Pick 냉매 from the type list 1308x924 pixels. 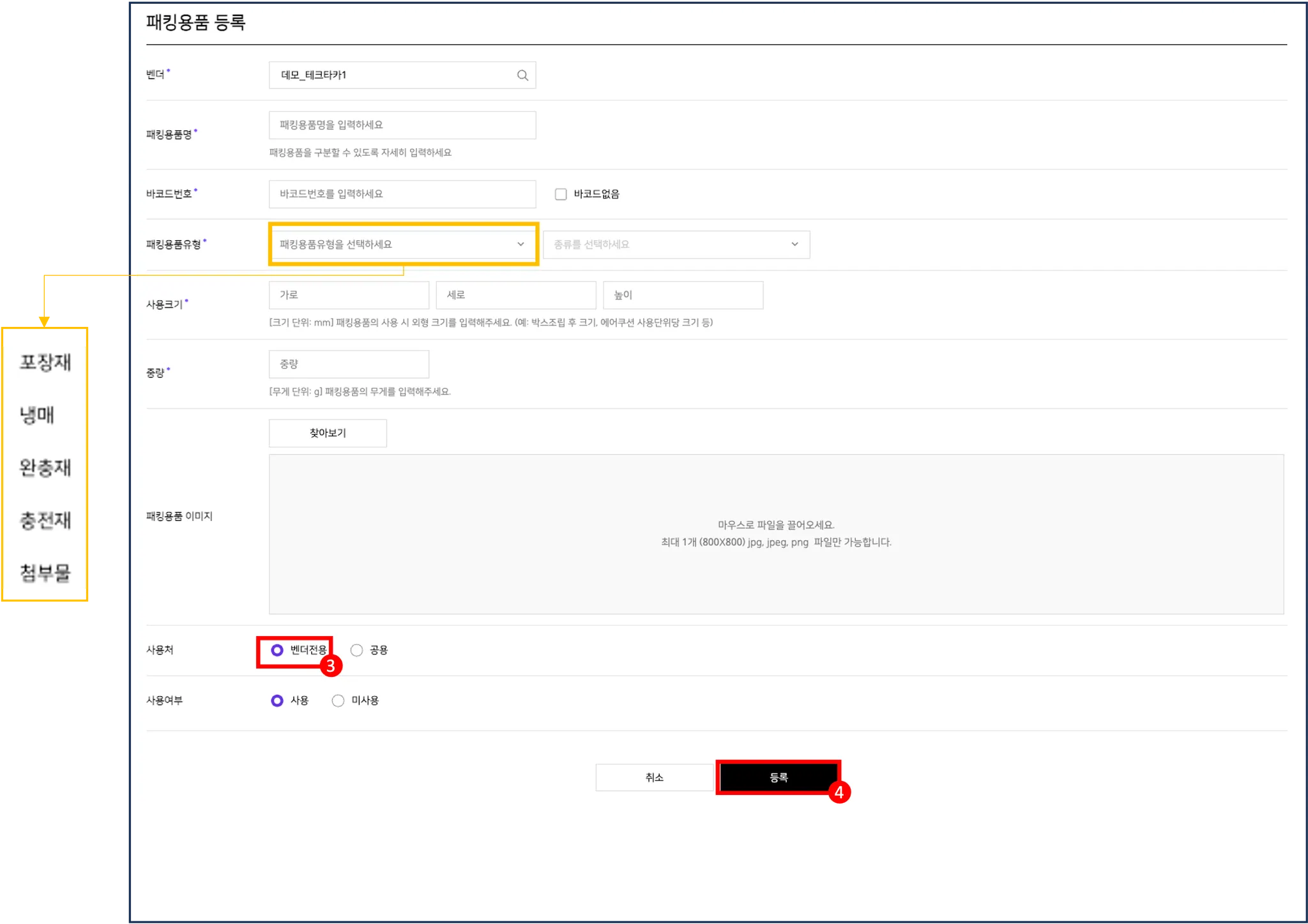(x=37, y=416)
